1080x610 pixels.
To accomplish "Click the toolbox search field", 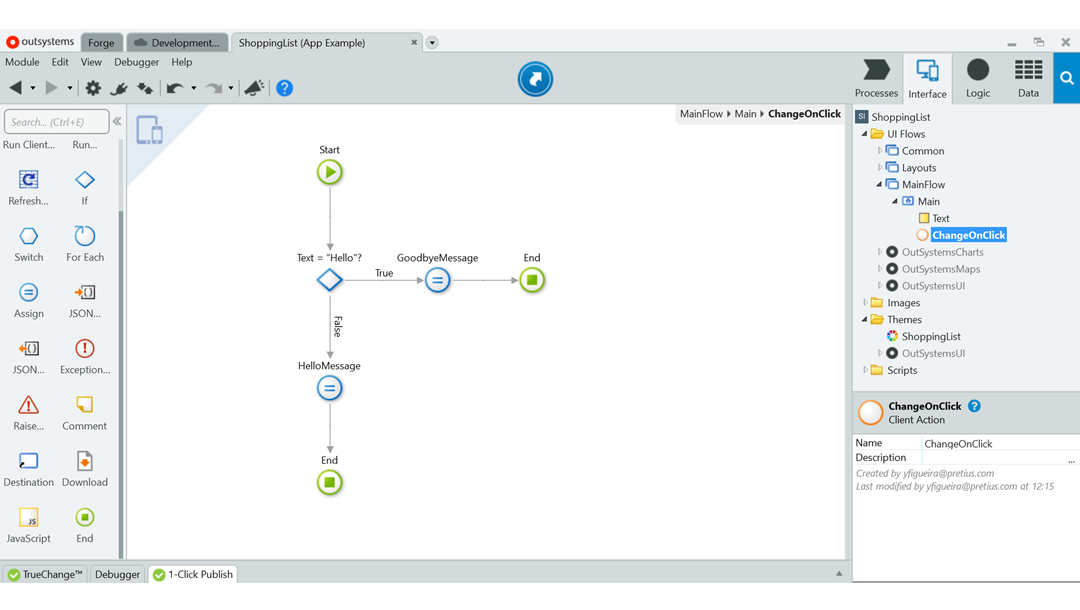I will tap(56, 122).
